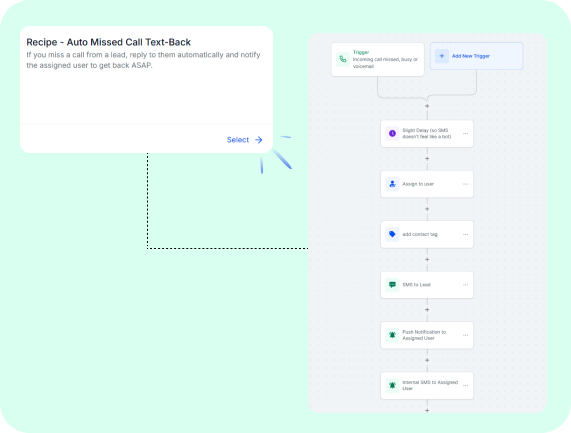Click the Internal SMS to Assigned User icon
Viewport: 571px width, 433px height.
tap(392, 385)
